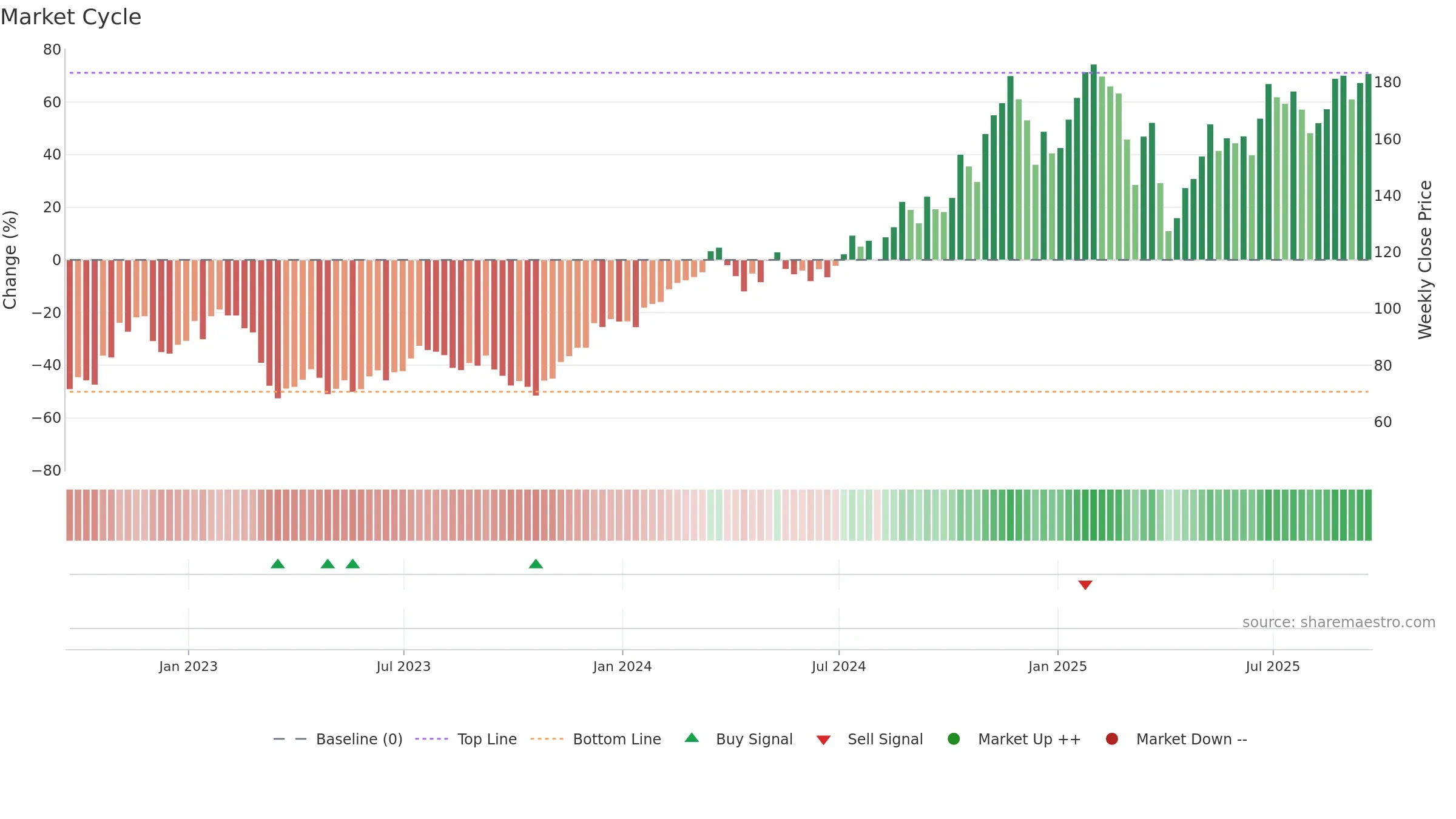Toggle the Bottom Line legend entry
1456x819 pixels.
click(x=596, y=739)
